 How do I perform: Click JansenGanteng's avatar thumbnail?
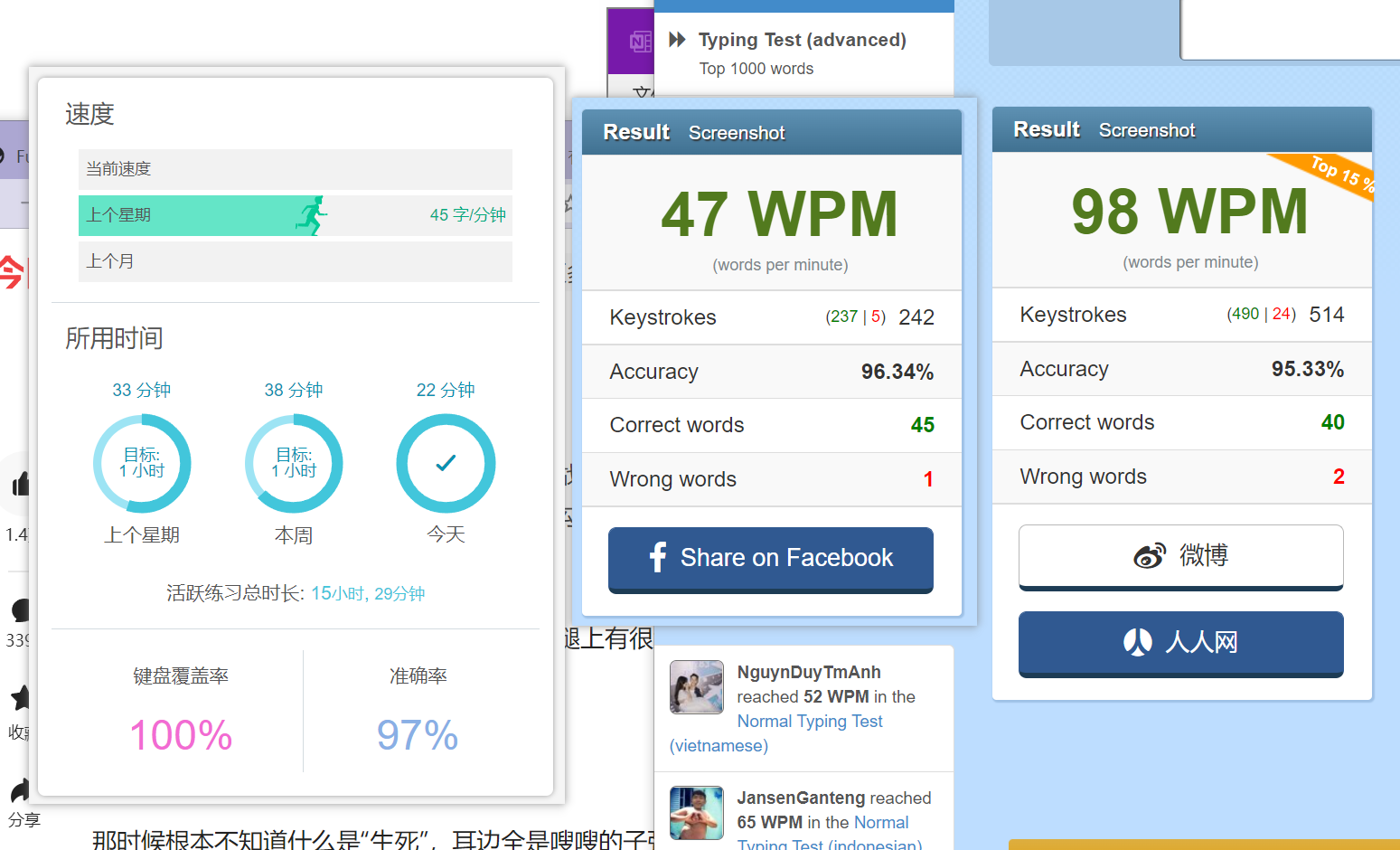pos(696,813)
